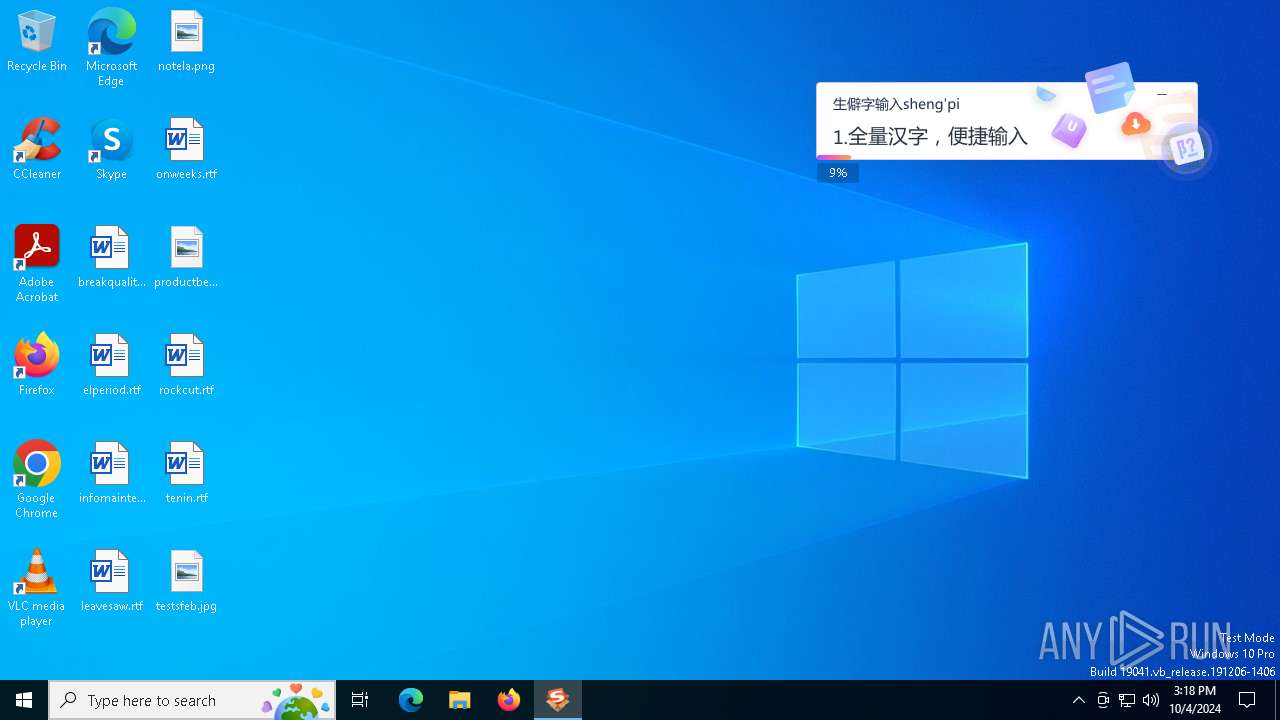1280x720 pixels.
Task: Open the Action Center notifications icon
Action: tap(1248, 700)
